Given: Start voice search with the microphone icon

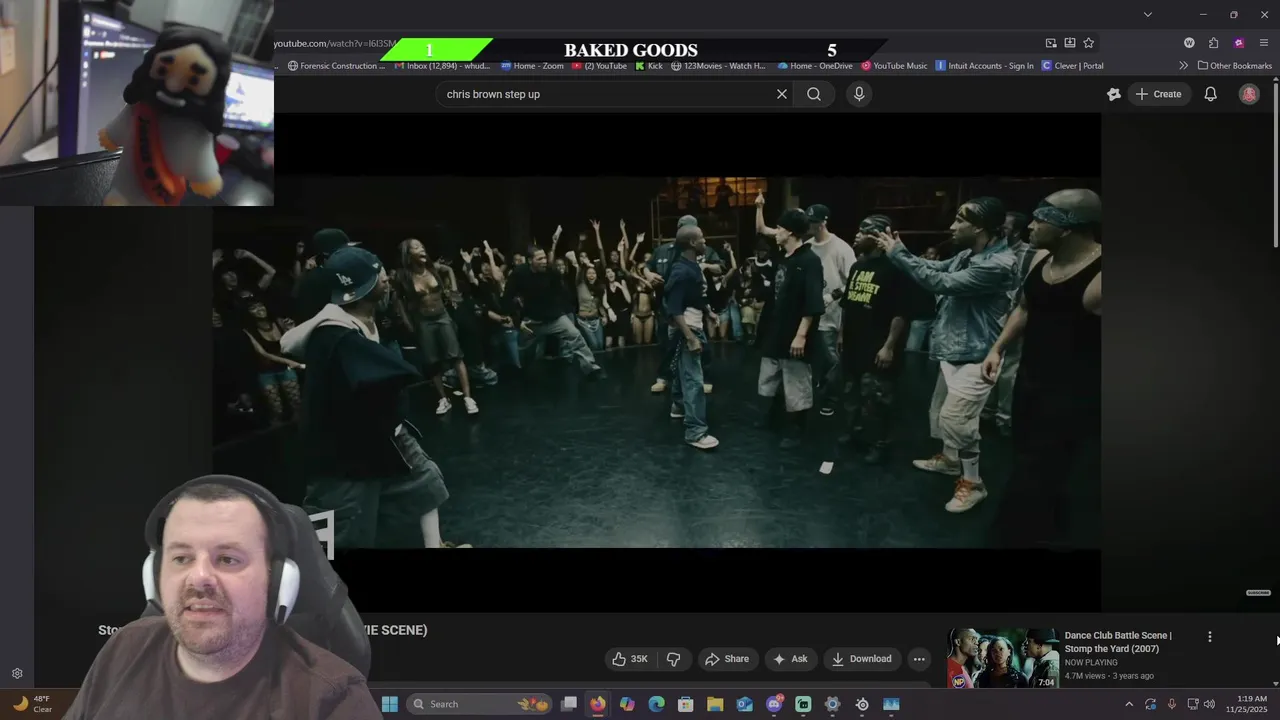Looking at the screenshot, I should [859, 94].
